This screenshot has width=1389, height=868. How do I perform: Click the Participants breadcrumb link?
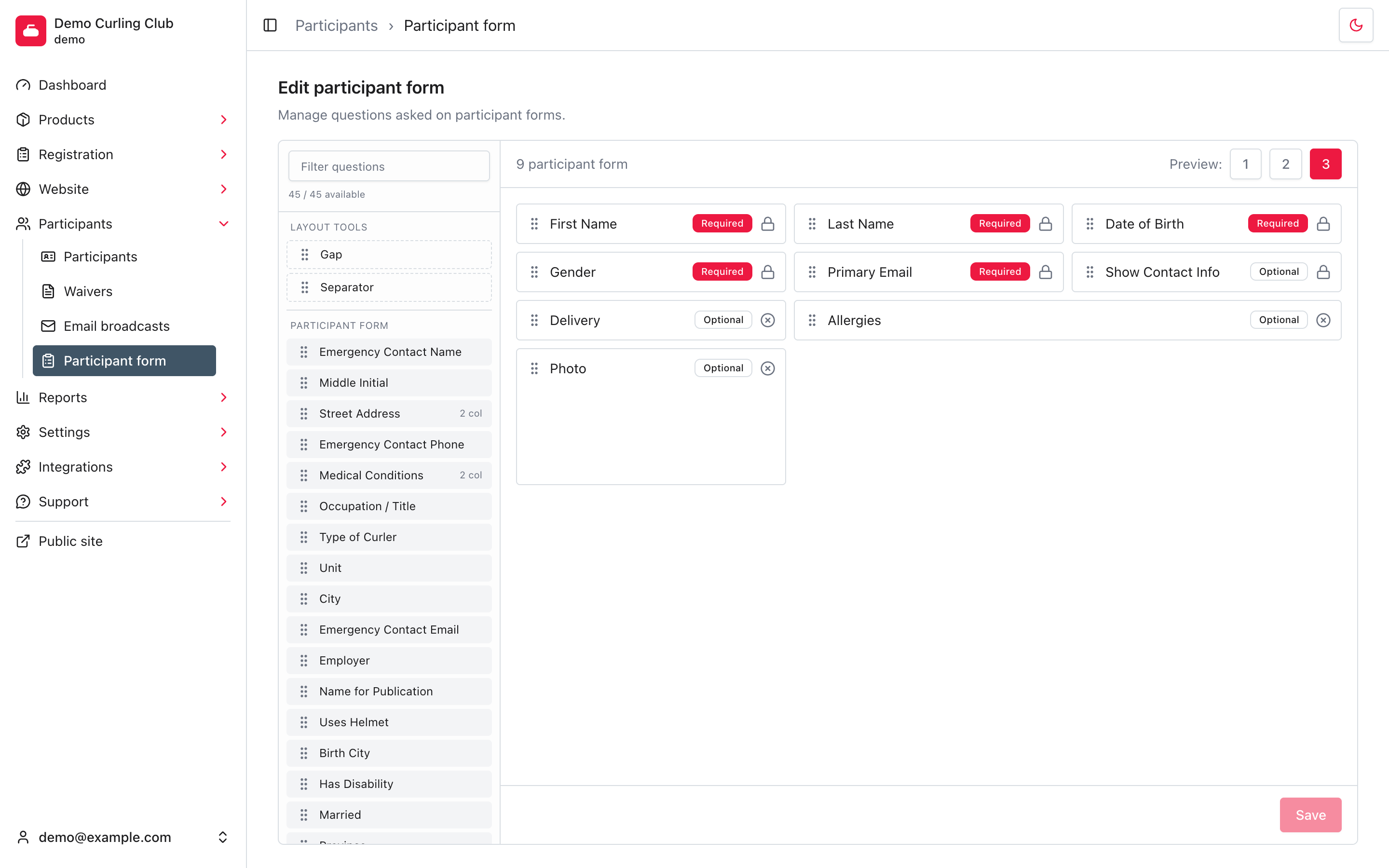[336, 25]
